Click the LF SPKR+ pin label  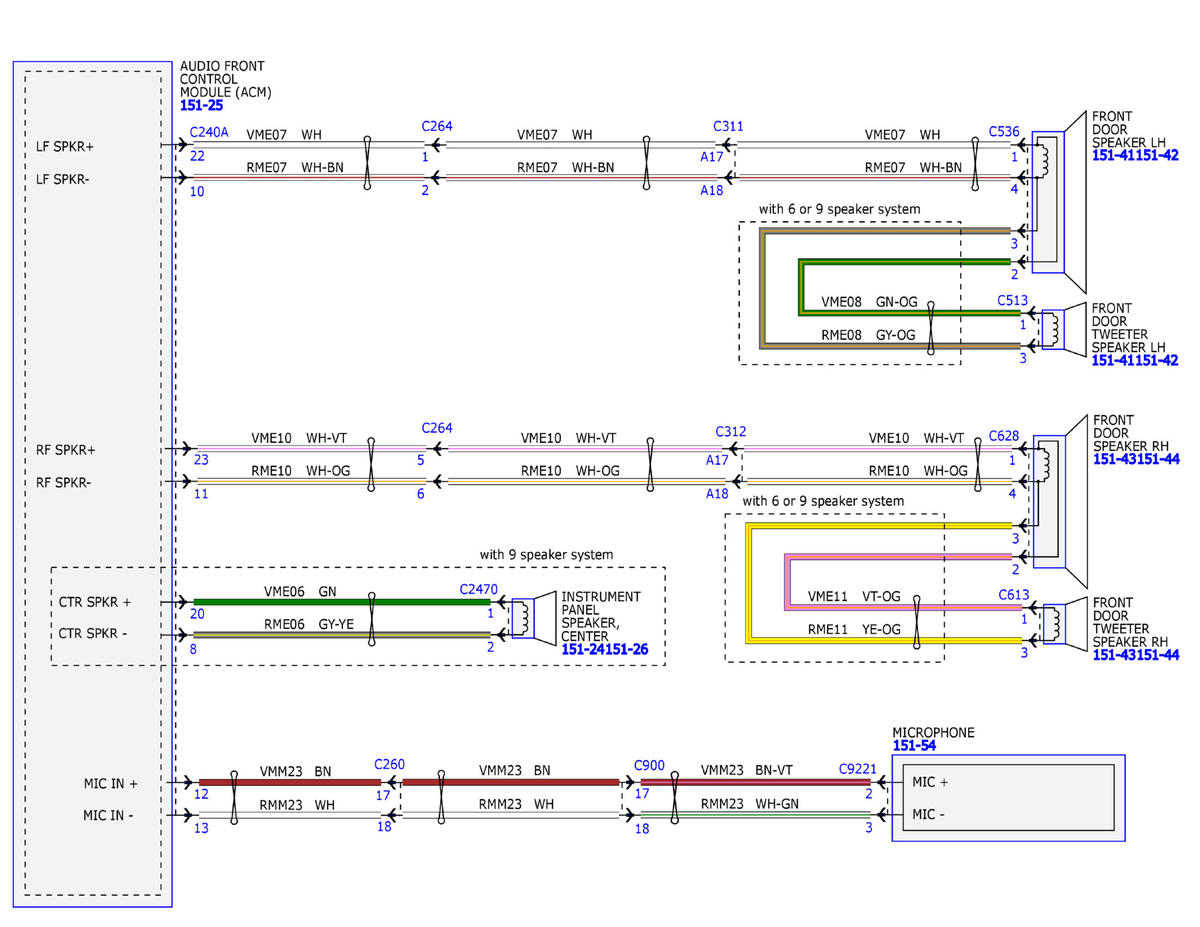[64, 146]
